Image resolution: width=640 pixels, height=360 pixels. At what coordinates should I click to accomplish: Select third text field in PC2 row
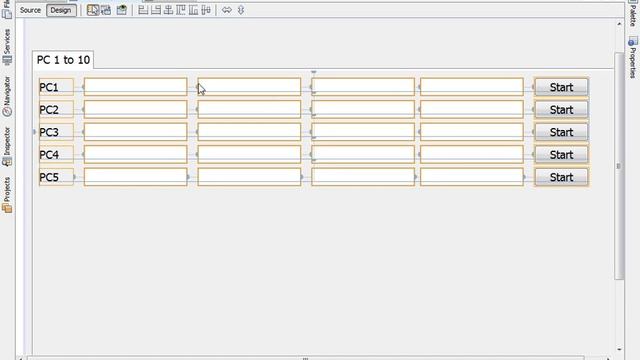click(363, 109)
